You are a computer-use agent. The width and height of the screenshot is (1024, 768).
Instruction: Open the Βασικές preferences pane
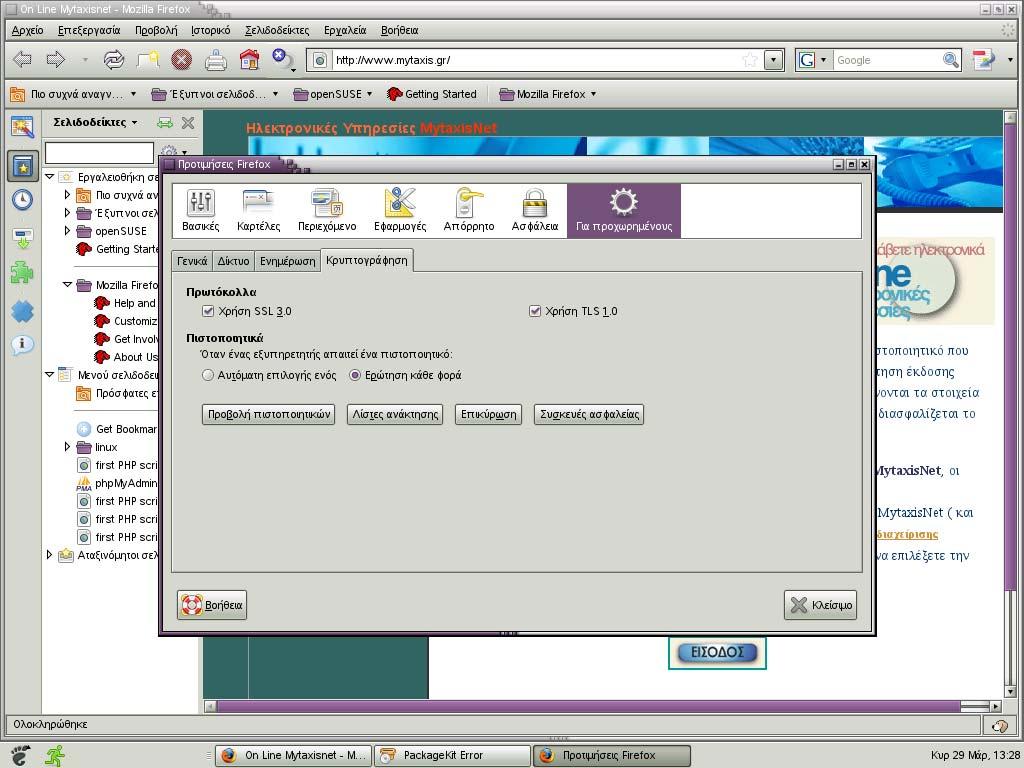click(x=200, y=210)
